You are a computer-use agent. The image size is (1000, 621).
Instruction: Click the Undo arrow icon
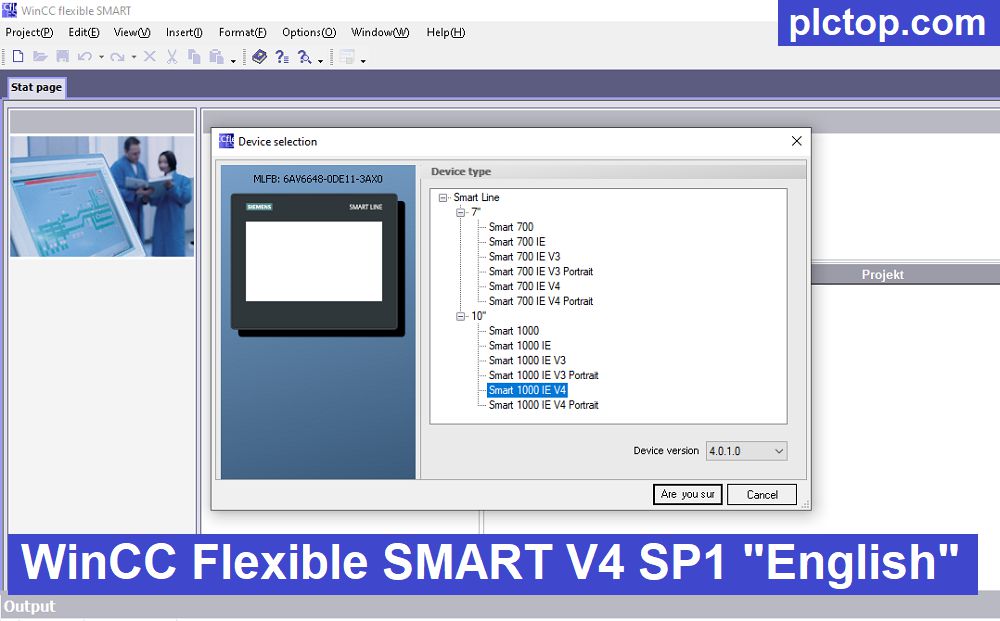[84, 57]
